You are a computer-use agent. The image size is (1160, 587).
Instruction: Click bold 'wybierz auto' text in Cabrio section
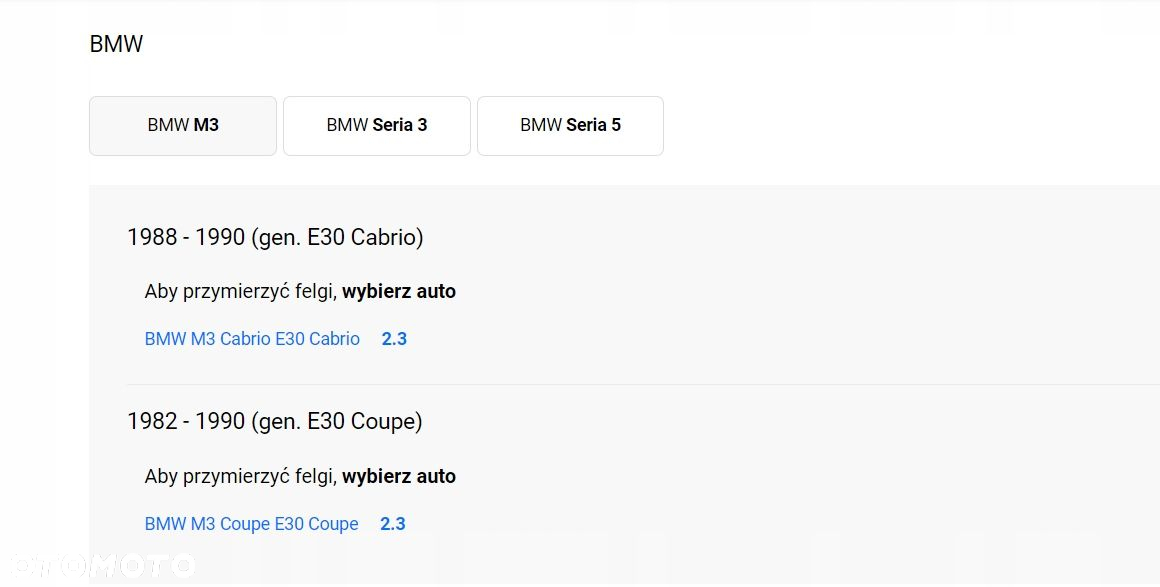(x=399, y=292)
